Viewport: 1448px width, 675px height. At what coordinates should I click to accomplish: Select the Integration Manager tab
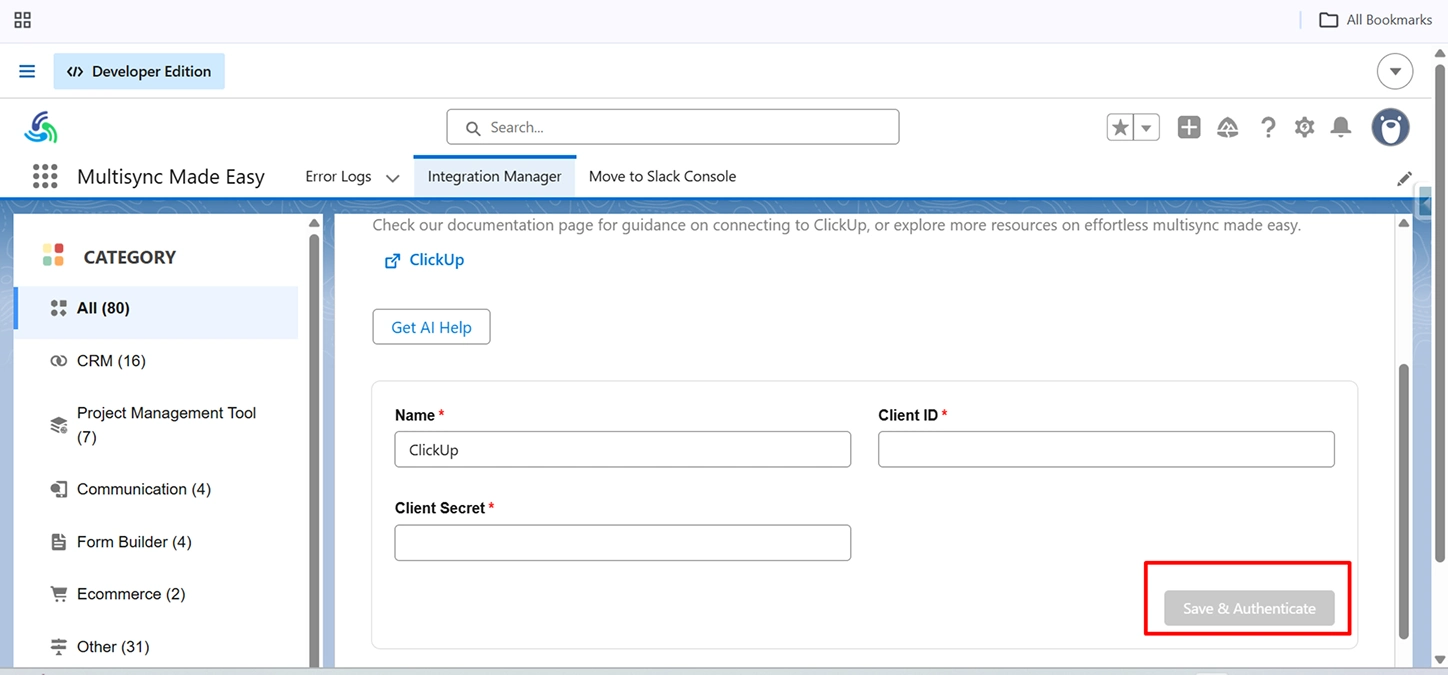[x=495, y=177]
